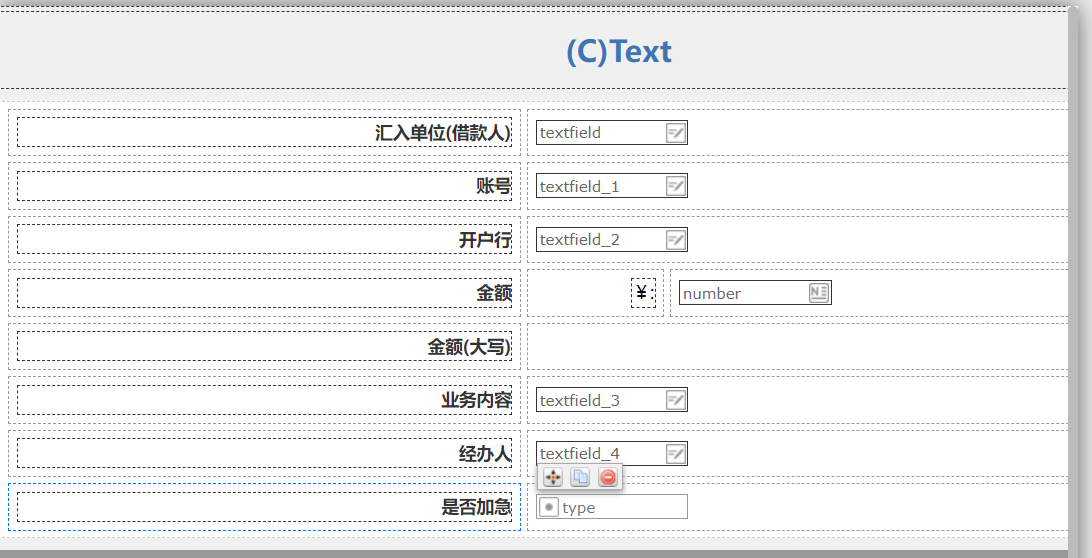The image size is (1092, 558).
Task: Click the edit icon in textfield_4
Action: click(x=676, y=454)
